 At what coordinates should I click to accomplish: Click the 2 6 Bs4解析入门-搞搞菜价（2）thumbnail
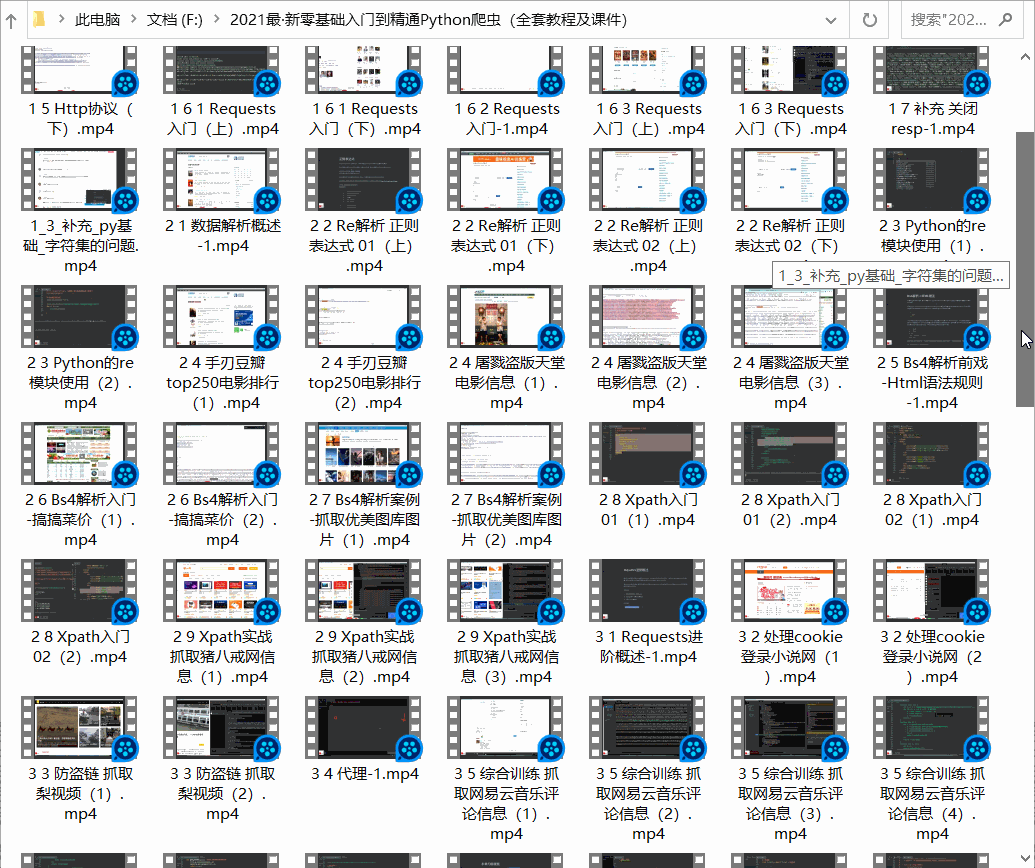[221, 455]
